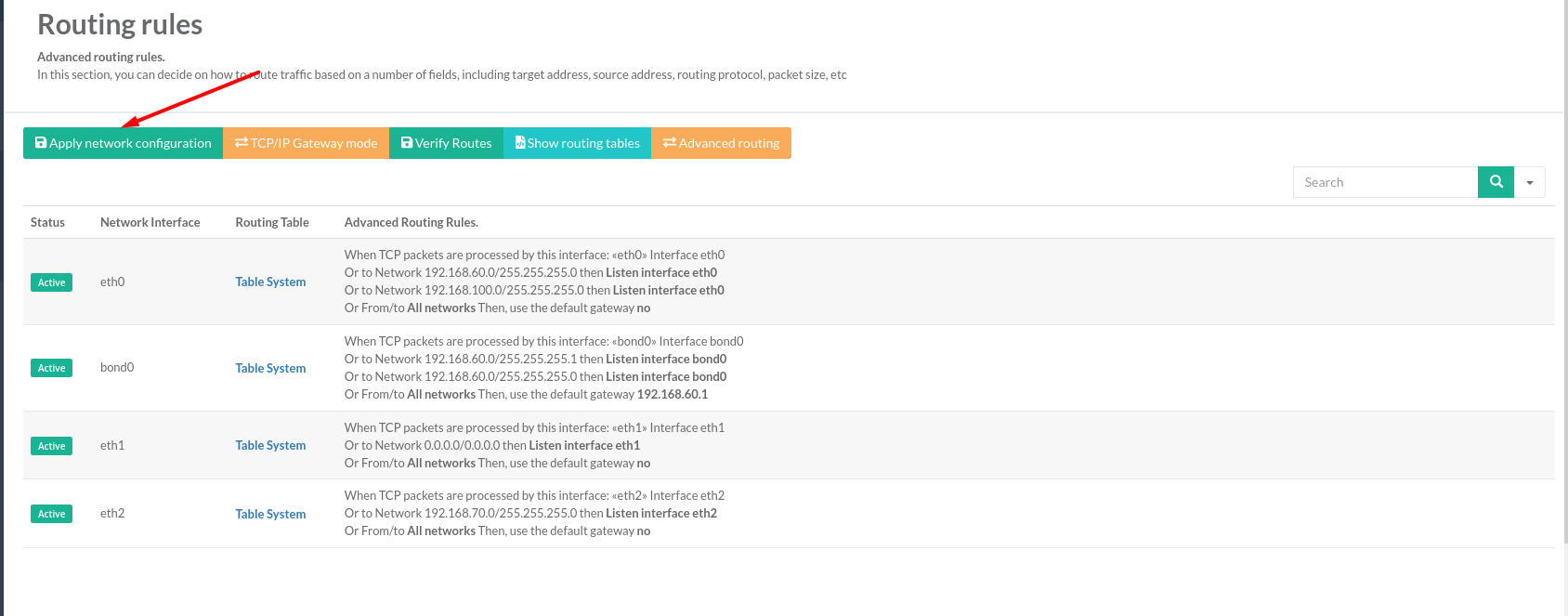Open Table System link for eth2
Viewport: 1568px width, 616px height.
[270, 514]
